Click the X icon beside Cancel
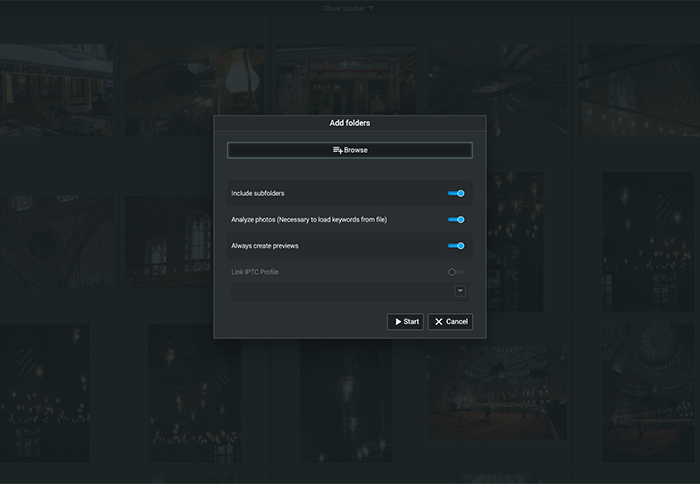 click(438, 322)
